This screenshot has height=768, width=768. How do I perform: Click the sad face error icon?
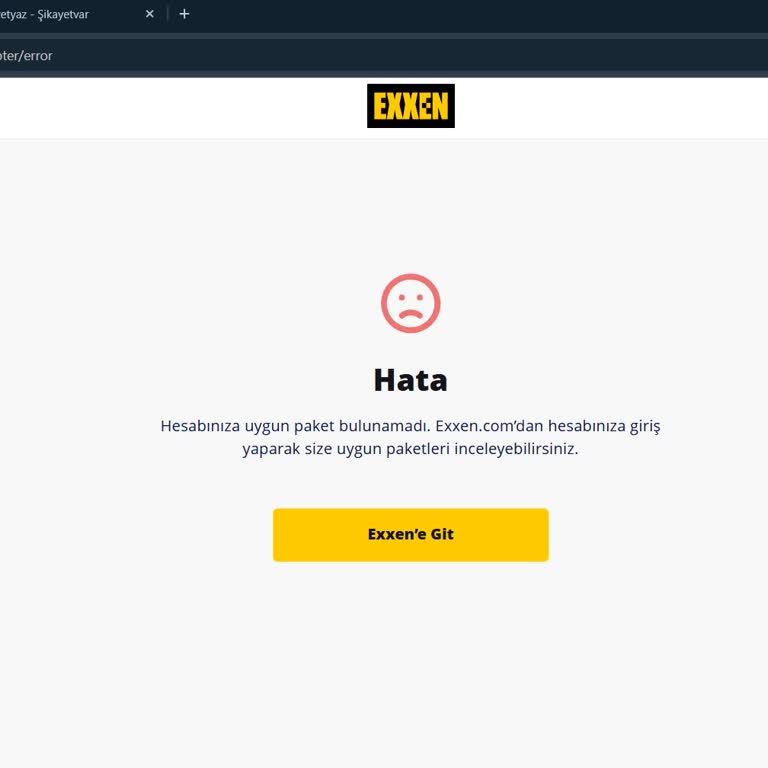[410, 303]
